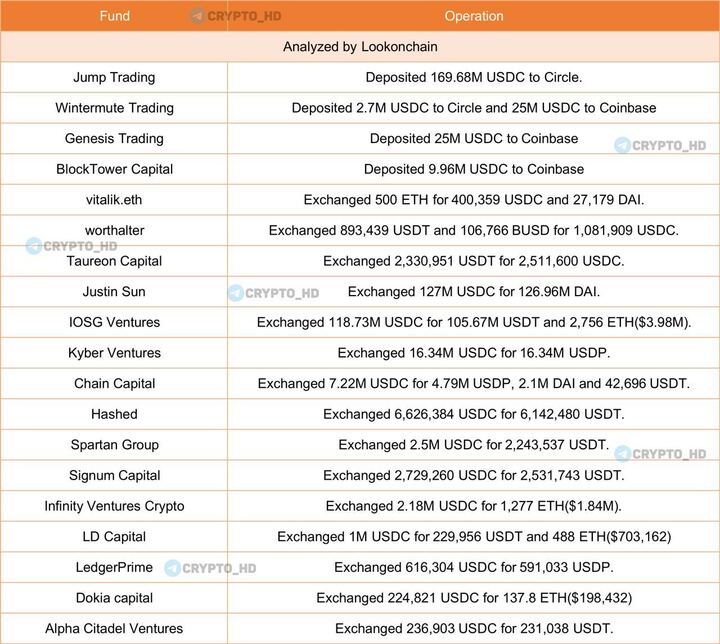
Task: Click "Exchanged 2,729,260 USDC" operation cell
Action: pos(474,475)
